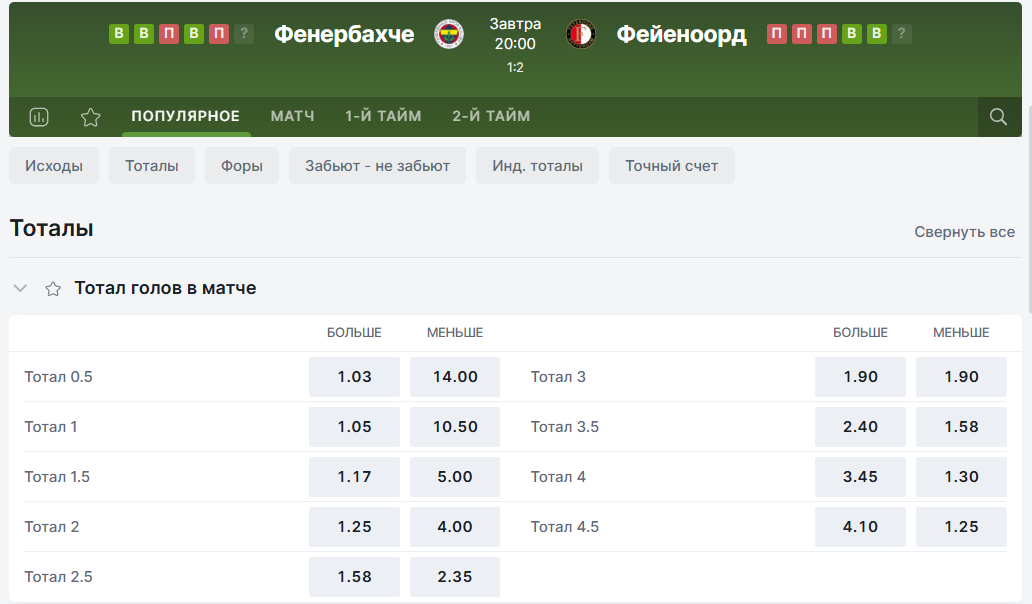
Task: Click the Fenerbahçe club logo
Action: [x=449, y=34]
